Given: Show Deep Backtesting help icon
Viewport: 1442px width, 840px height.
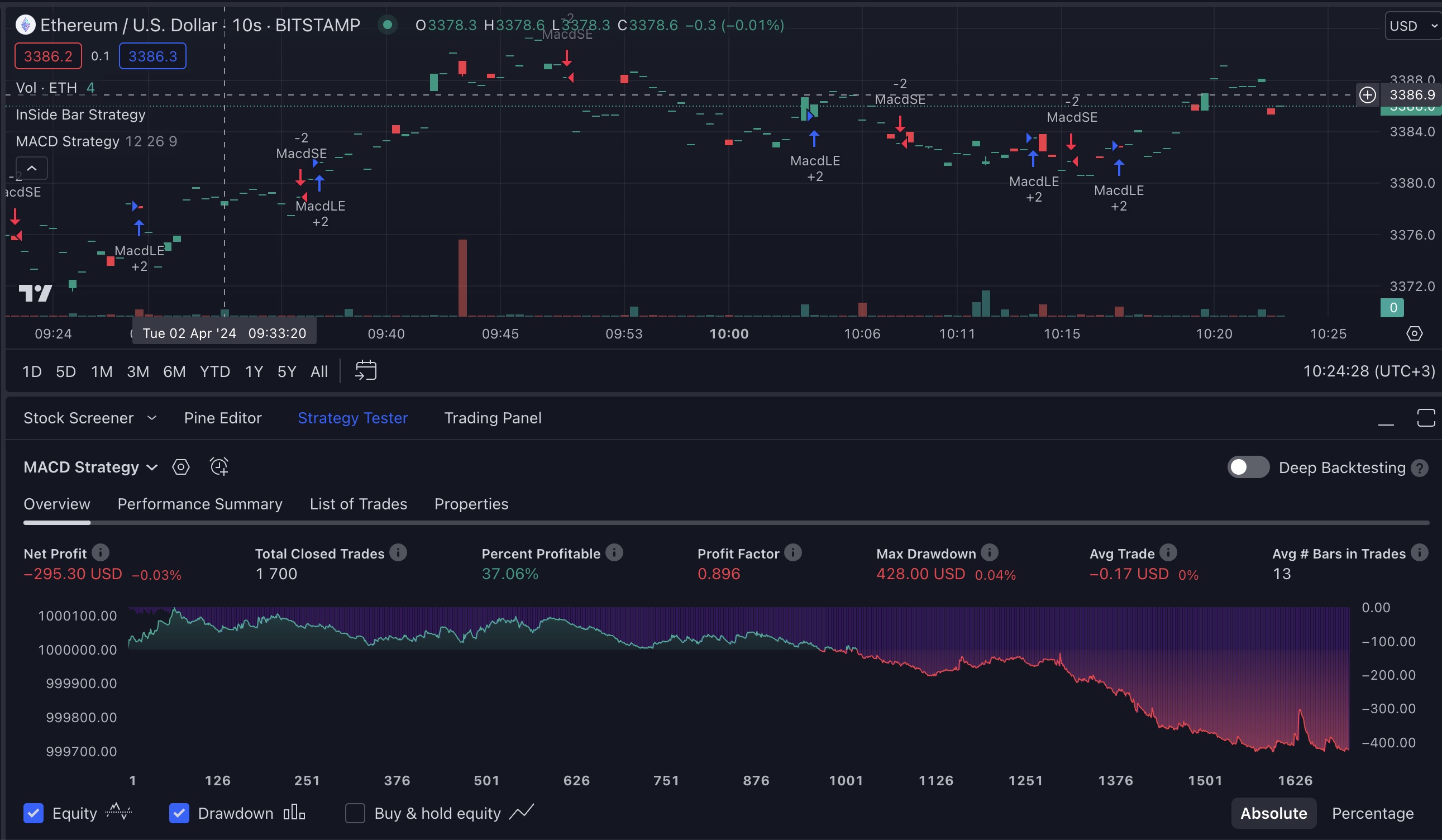Looking at the screenshot, I should point(1419,468).
